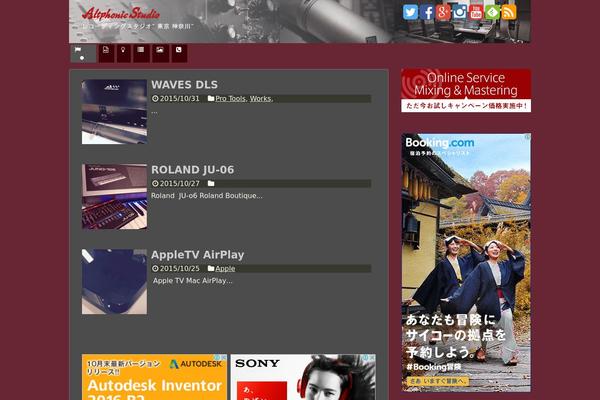600x400 pixels.
Task: Open the ROLAND JU-06 post title
Action: pyautogui.click(x=192, y=170)
